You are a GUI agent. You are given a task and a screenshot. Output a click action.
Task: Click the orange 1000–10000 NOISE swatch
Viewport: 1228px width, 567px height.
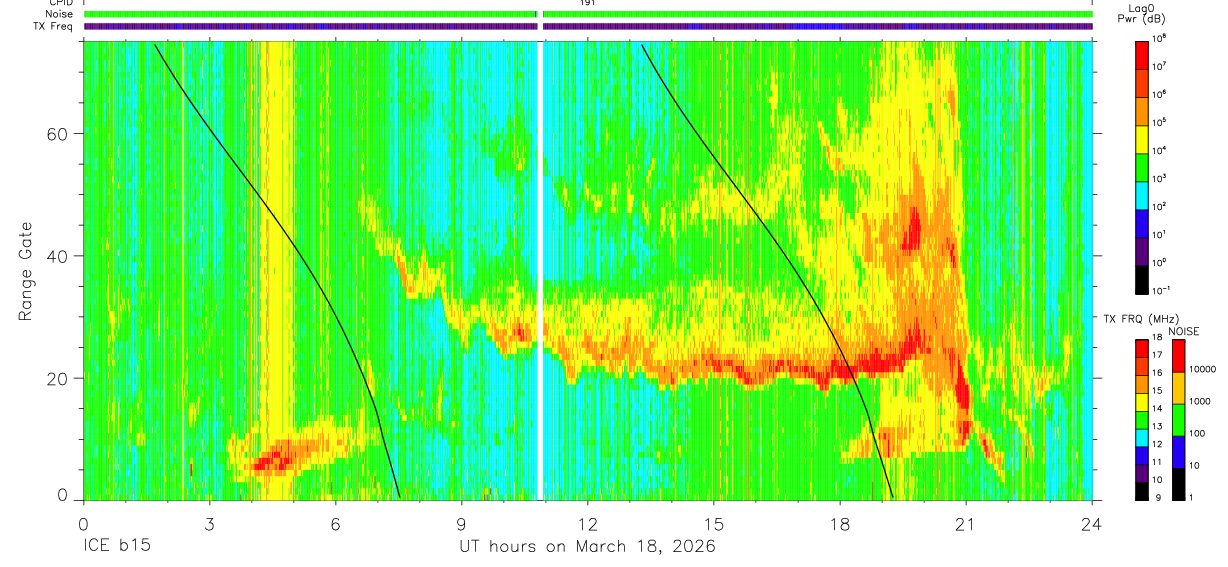[1178, 387]
